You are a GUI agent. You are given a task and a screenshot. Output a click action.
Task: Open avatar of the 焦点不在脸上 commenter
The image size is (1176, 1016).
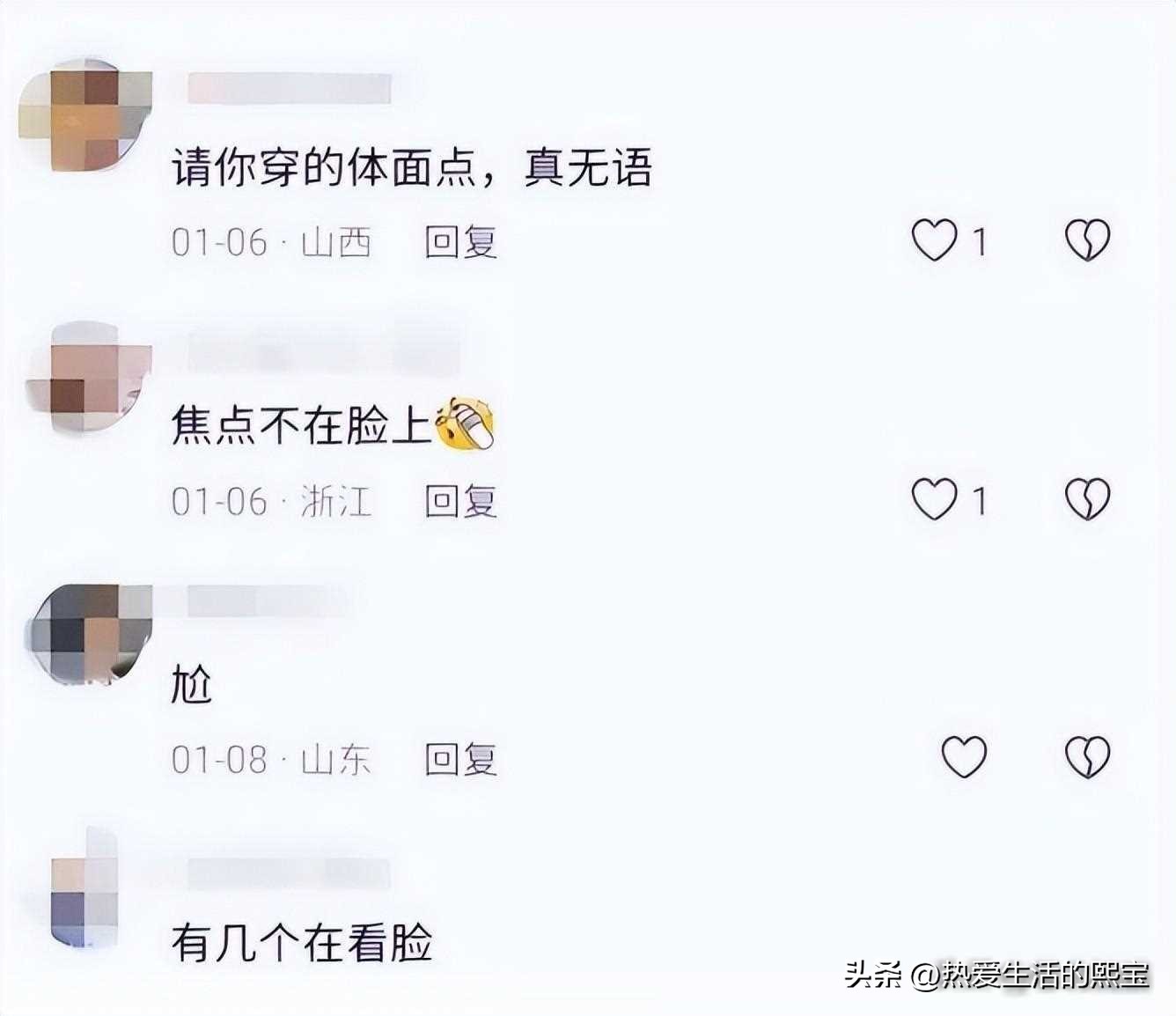tap(88, 377)
